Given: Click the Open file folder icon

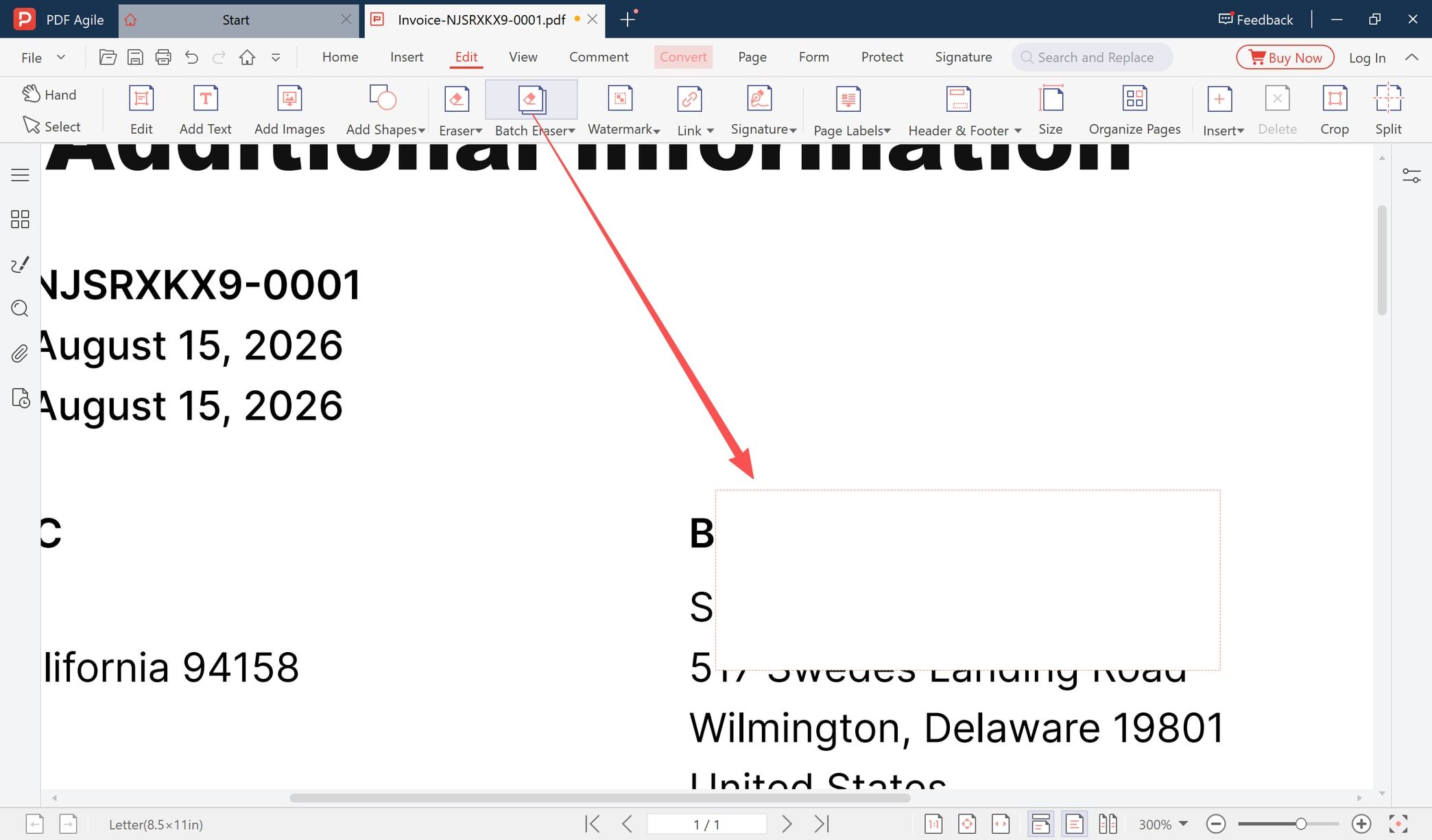Looking at the screenshot, I should coord(108,57).
